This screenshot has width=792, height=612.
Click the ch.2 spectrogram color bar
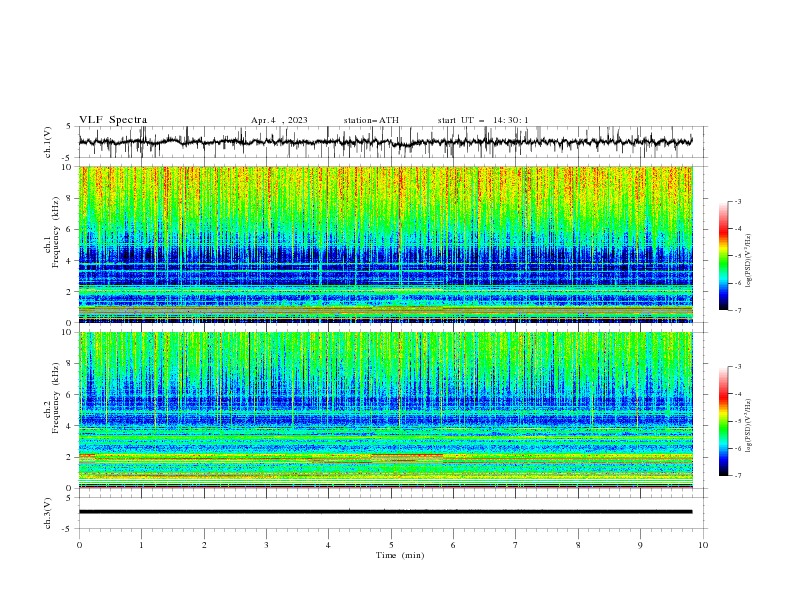click(724, 421)
